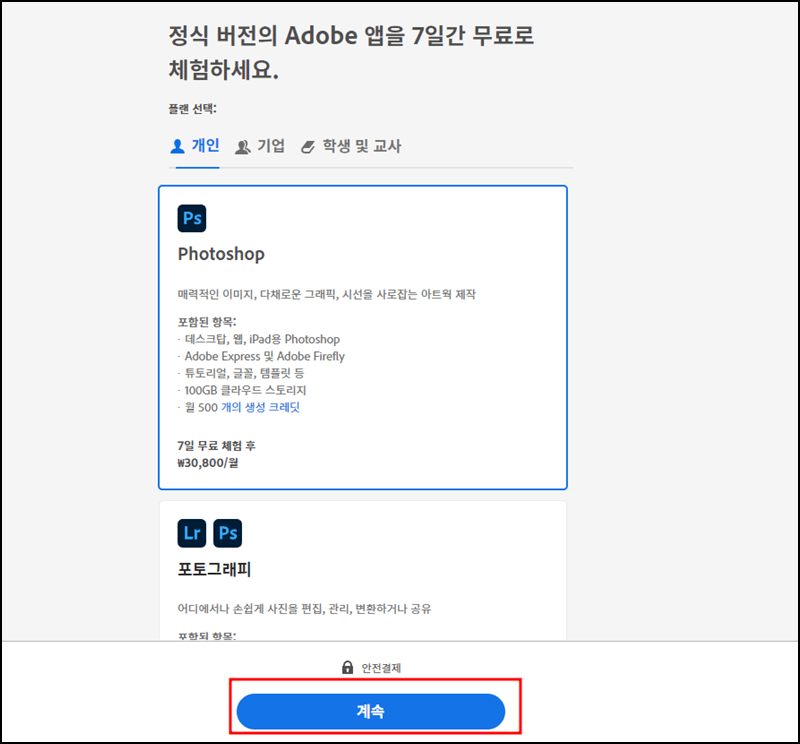Click 포토그래피 description starting 어디에서나 손쉽게
Image resolution: width=800 pixels, height=744 pixels.
[x=304, y=609]
